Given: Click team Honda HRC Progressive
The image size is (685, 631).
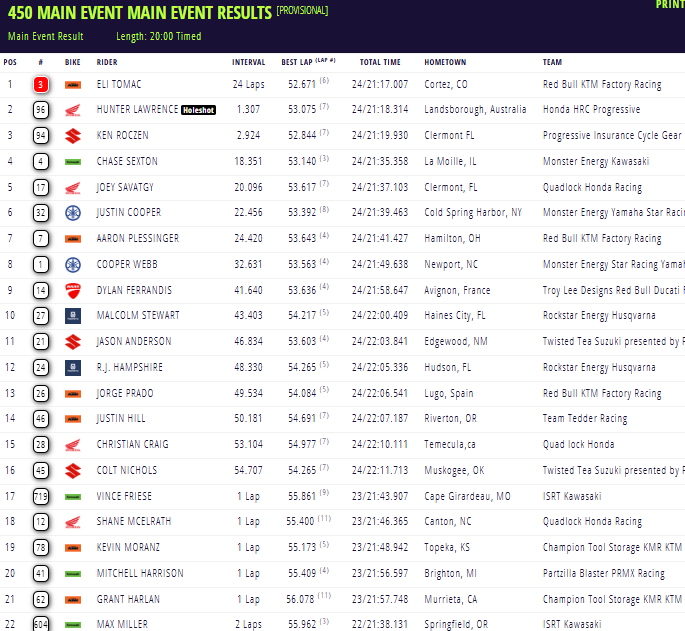Looking at the screenshot, I should click(x=592, y=109).
